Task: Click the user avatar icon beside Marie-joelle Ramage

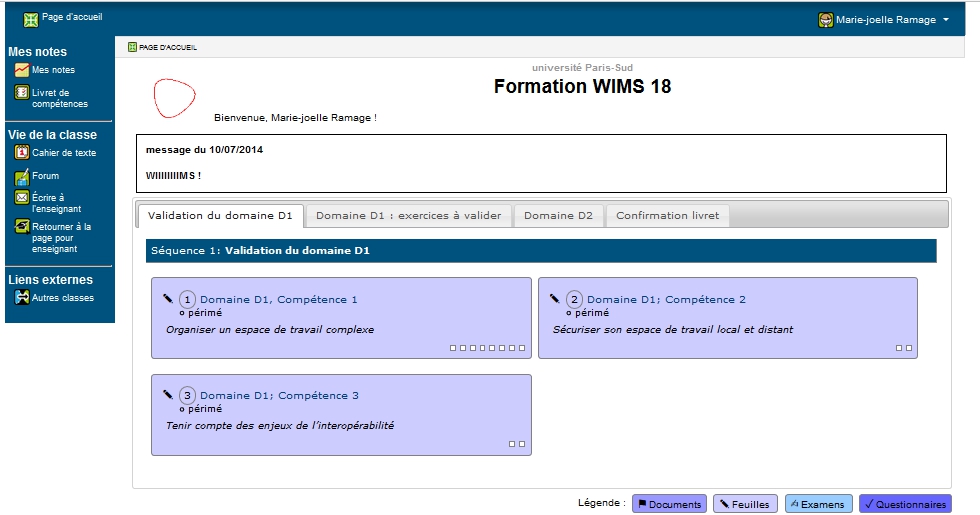Action: [x=825, y=20]
